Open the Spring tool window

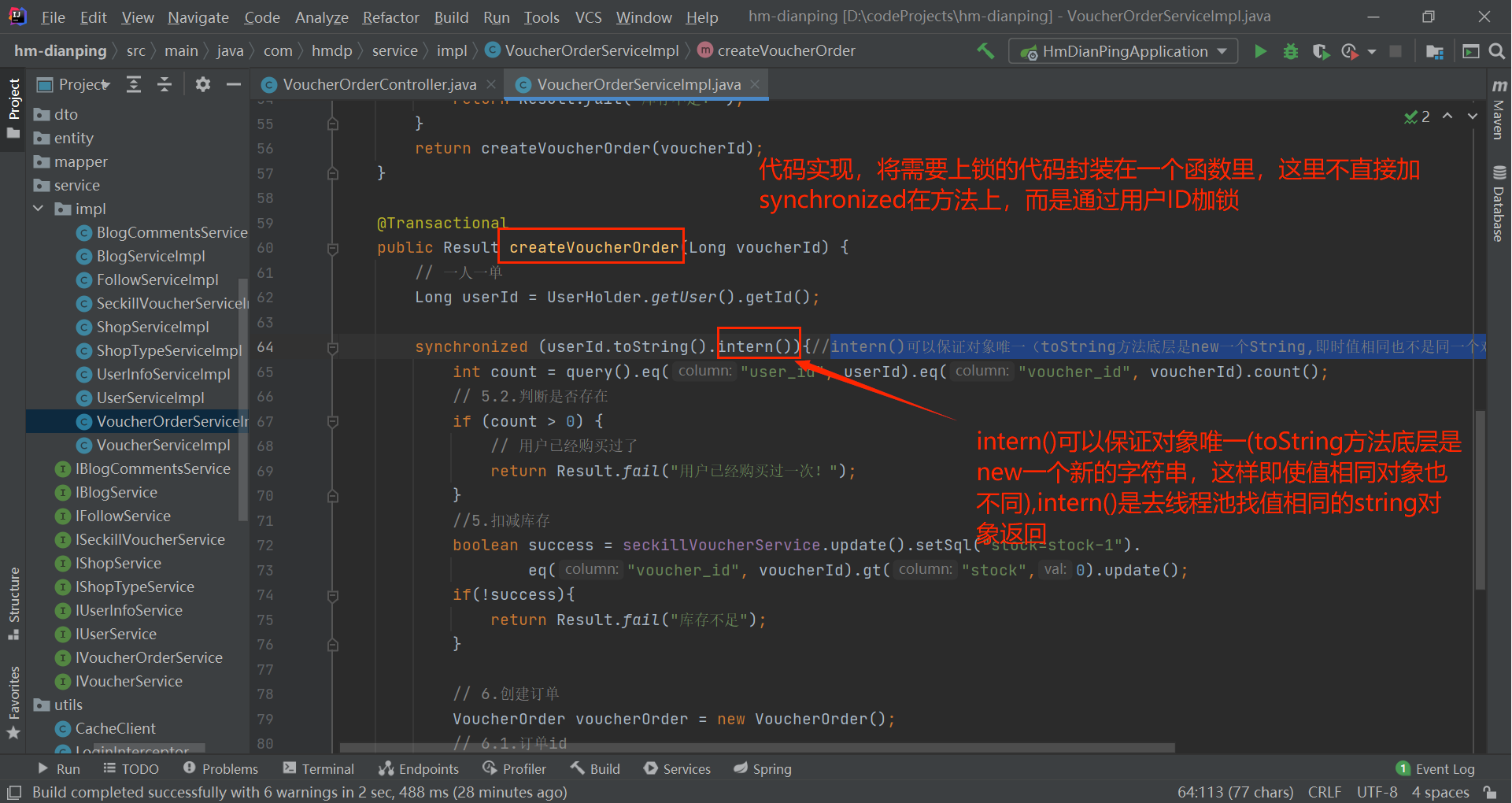coord(763,769)
